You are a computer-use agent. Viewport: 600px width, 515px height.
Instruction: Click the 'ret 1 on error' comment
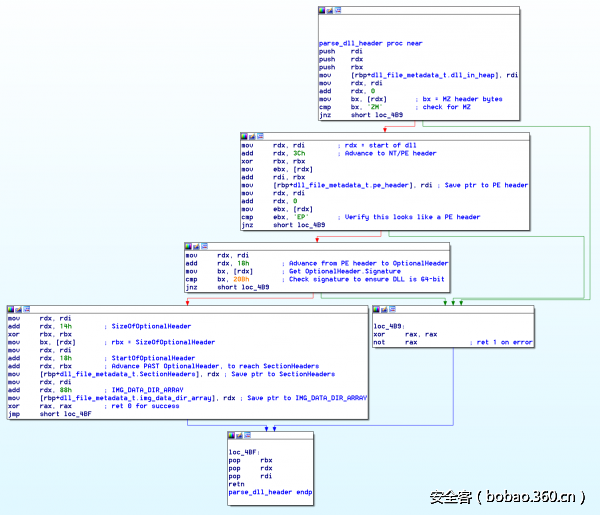(503, 342)
